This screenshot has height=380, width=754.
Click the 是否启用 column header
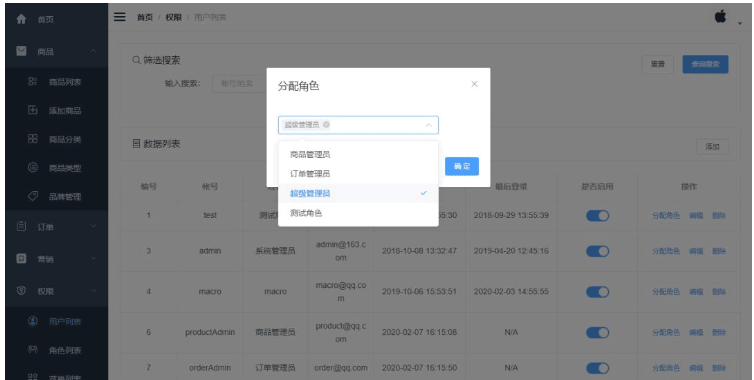597,187
